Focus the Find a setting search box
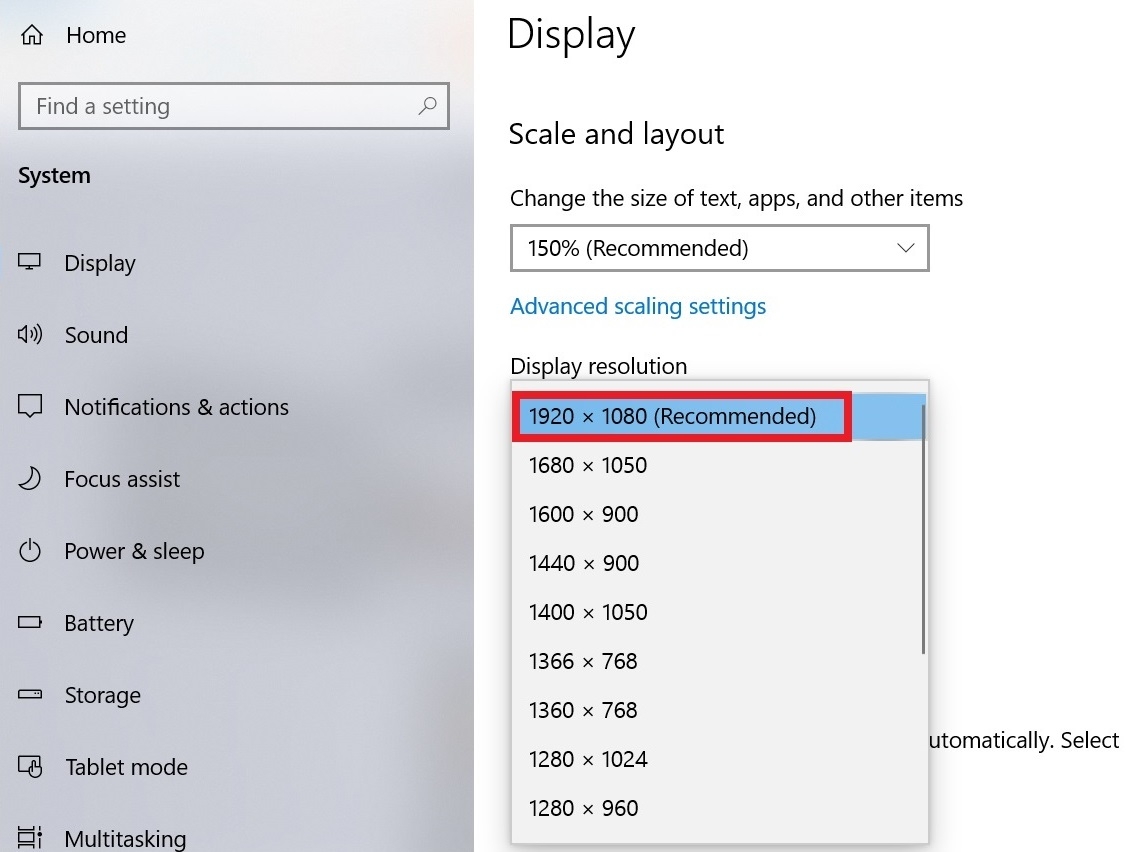Image resolution: width=1144 pixels, height=852 pixels. [x=233, y=106]
